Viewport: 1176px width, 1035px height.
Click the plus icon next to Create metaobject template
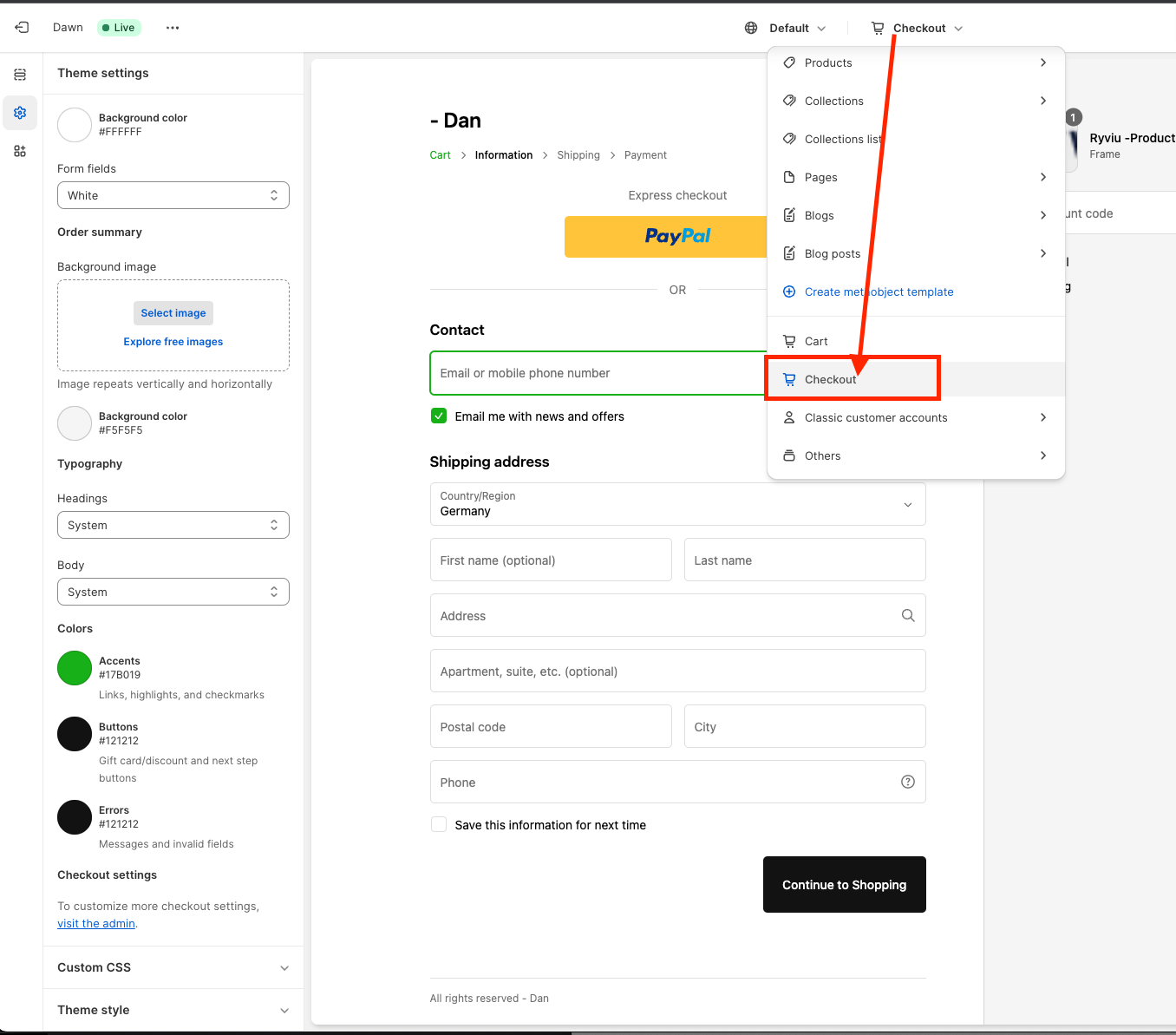[789, 292]
